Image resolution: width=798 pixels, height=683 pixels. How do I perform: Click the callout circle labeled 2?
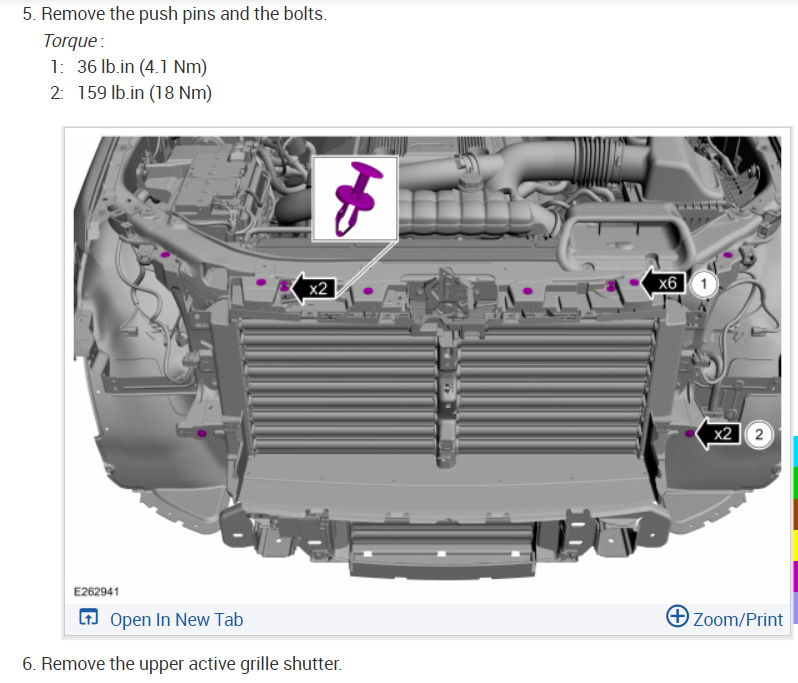tap(759, 435)
